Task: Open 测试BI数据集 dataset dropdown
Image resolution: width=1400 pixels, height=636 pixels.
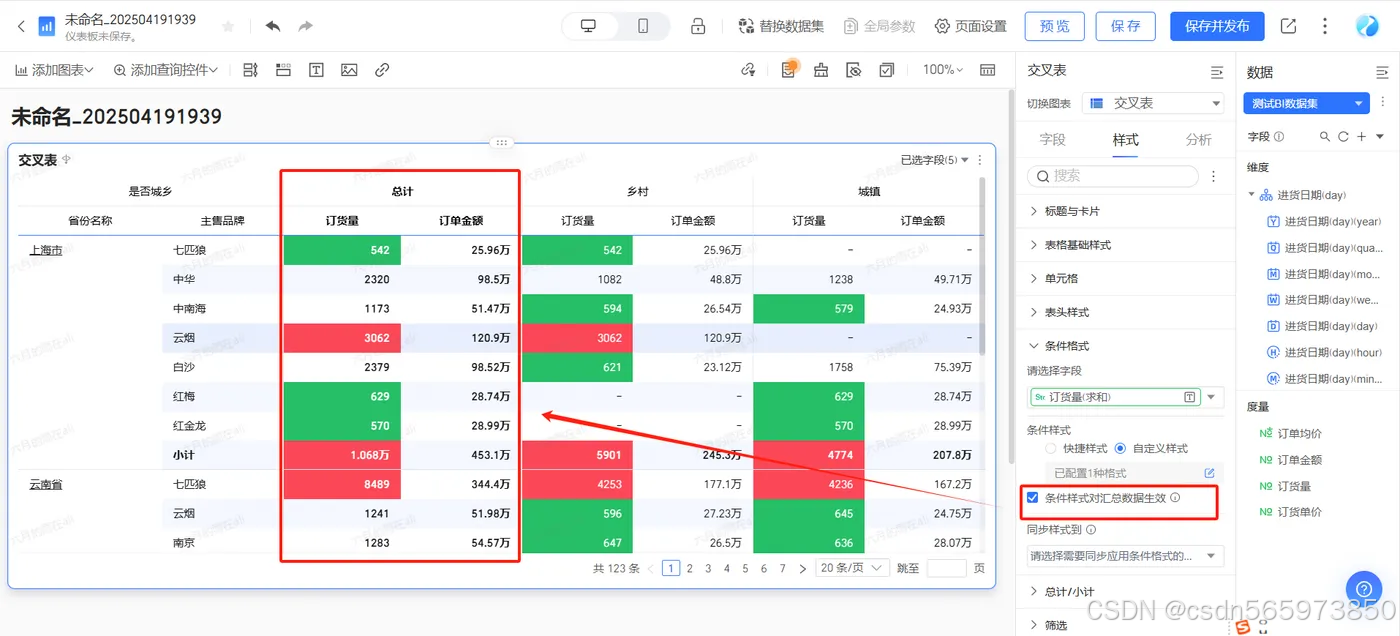Action: coord(1306,103)
